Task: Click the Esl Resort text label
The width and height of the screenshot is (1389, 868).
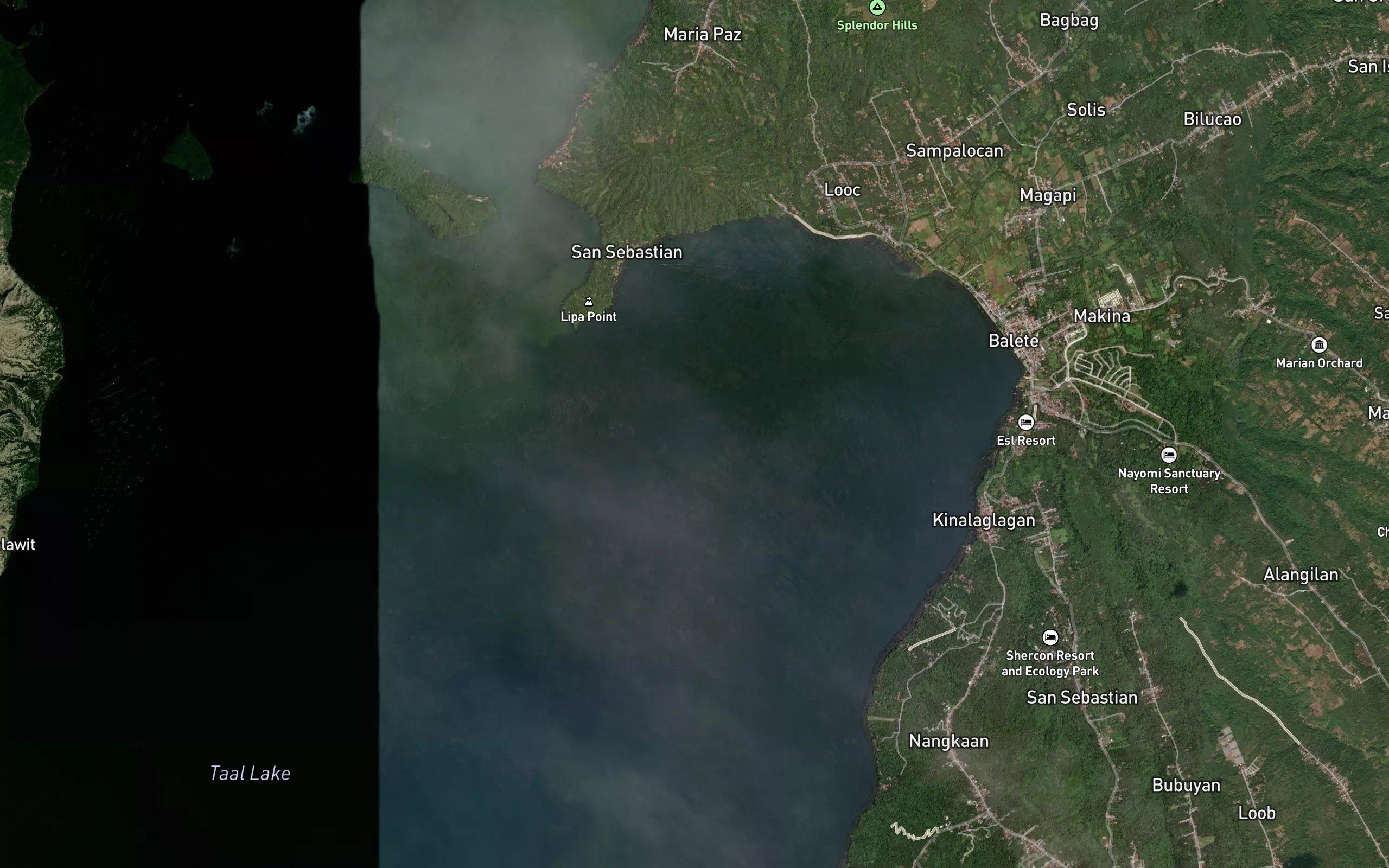Action: click(1025, 441)
